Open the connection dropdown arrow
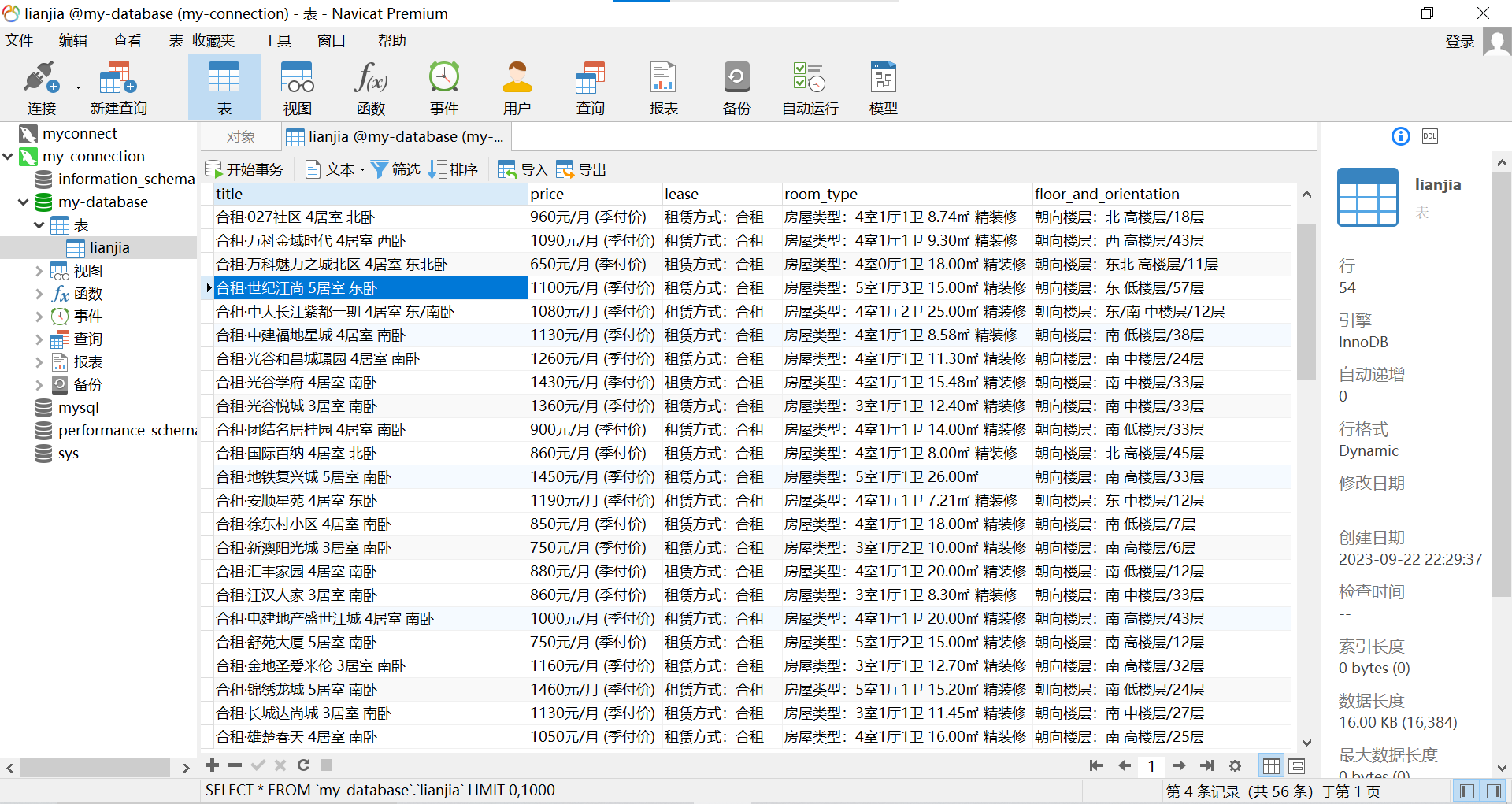The image size is (1512, 804). coord(78,87)
